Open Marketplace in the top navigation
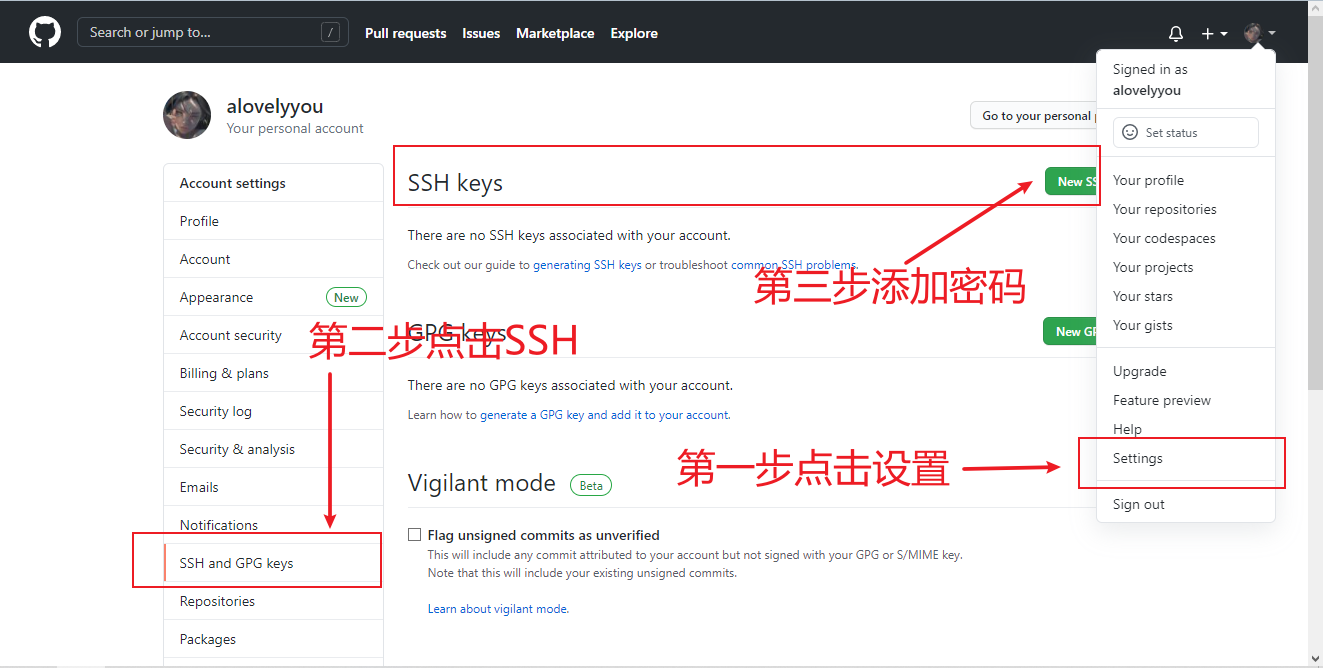 point(555,33)
